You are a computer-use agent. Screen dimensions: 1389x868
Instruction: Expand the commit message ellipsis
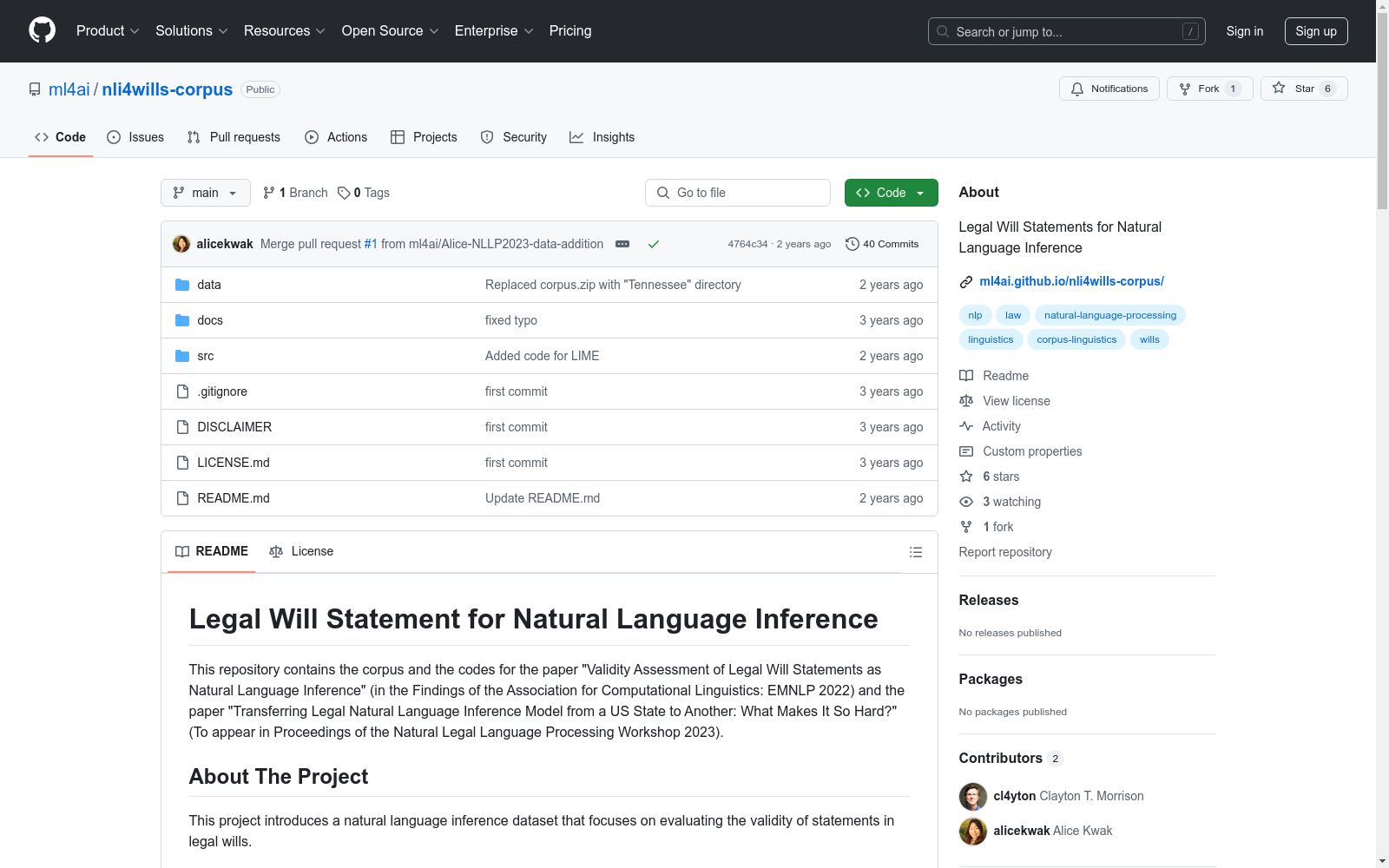point(622,244)
